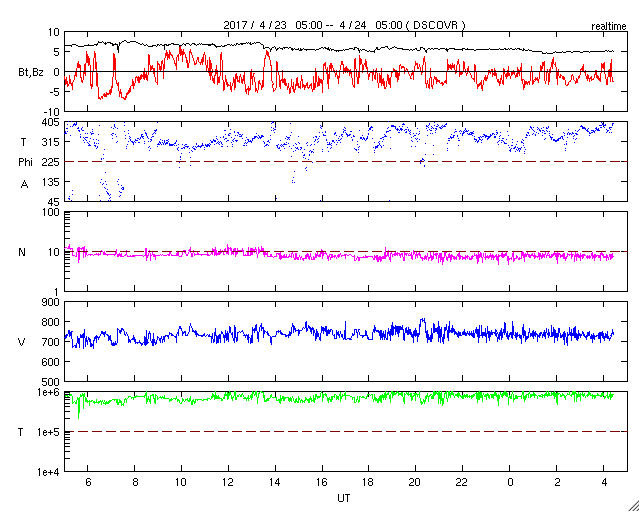Image resolution: width=640 pixels, height=512 pixels.
Task: Click the 'realtime' label
Action: click(x=609, y=27)
